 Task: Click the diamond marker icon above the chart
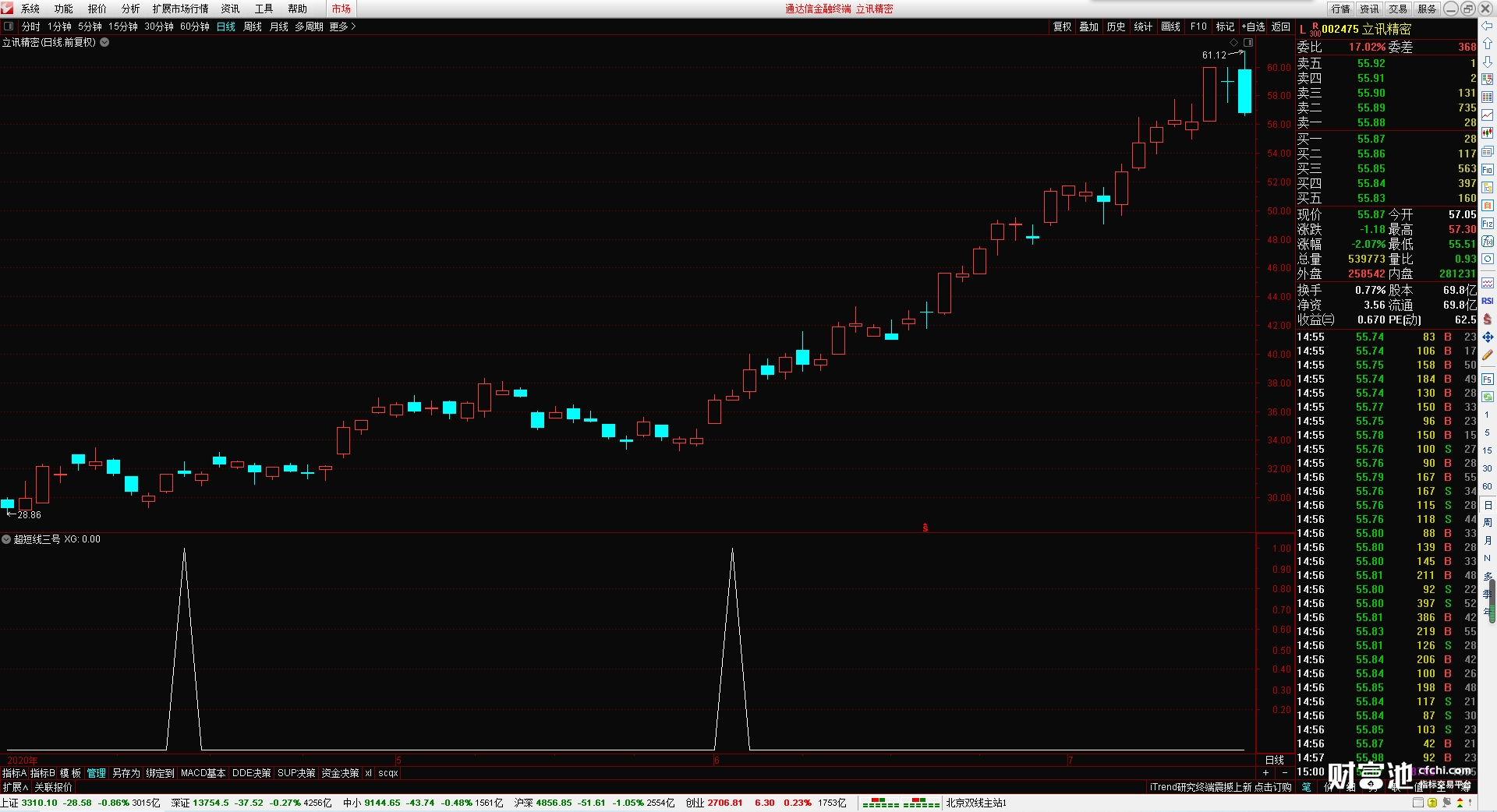[x=1233, y=42]
